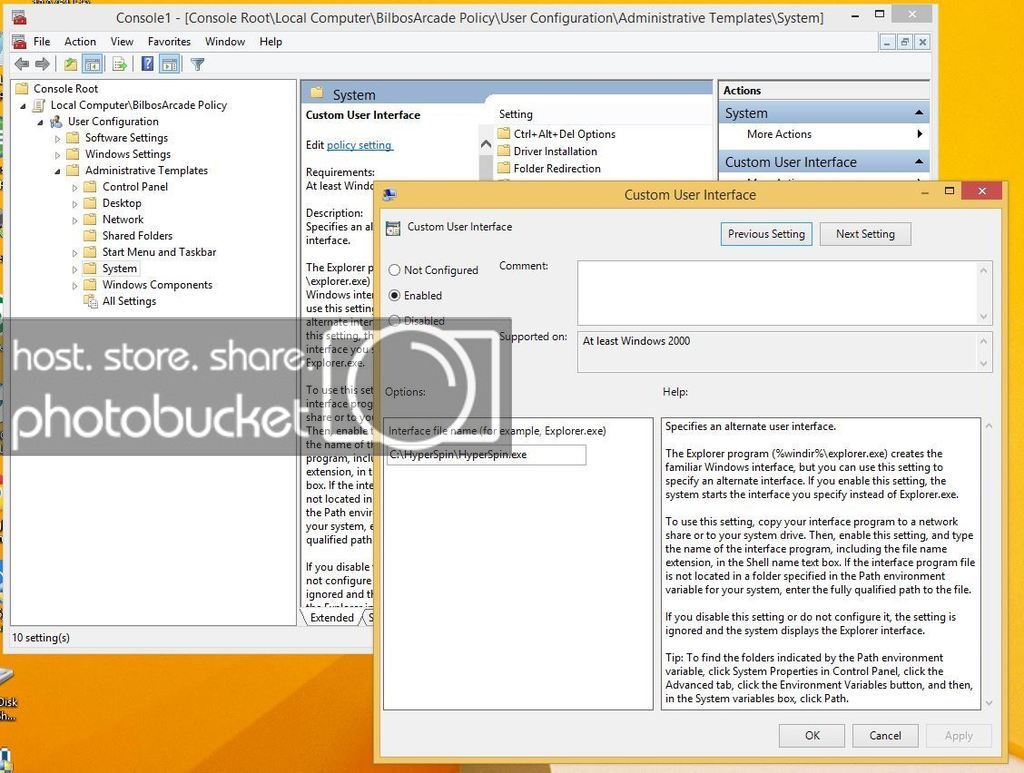Open Help via blue question mark icon
This screenshot has height=773, width=1024.
coord(147,64)
